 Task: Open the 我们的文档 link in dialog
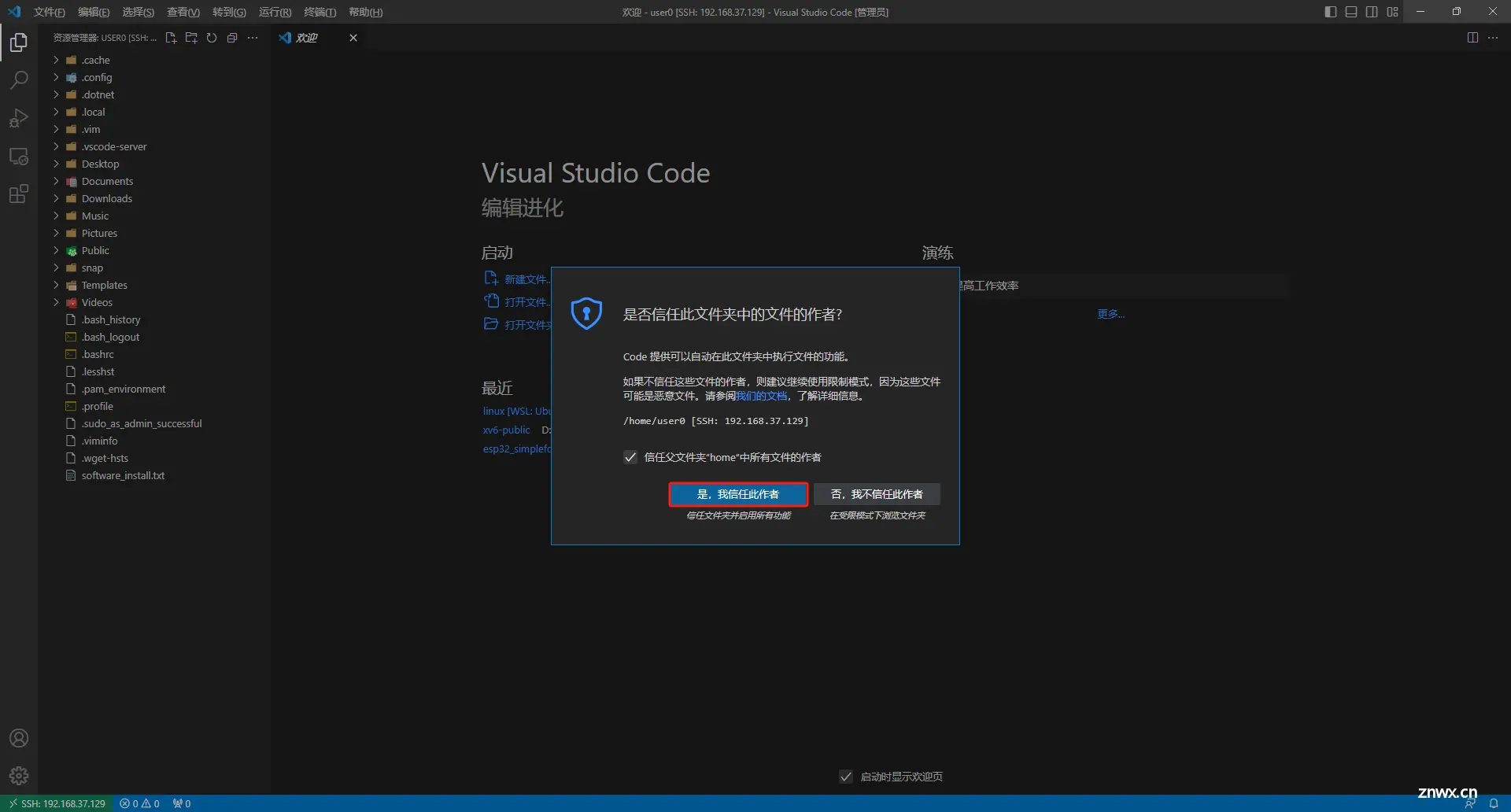click(761, 396)
